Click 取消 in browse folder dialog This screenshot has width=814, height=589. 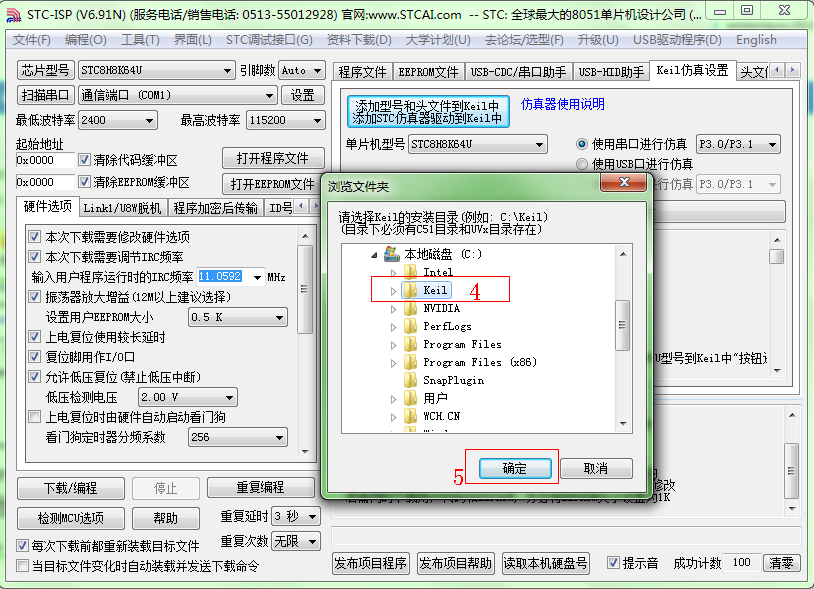[x=595, y=469]
